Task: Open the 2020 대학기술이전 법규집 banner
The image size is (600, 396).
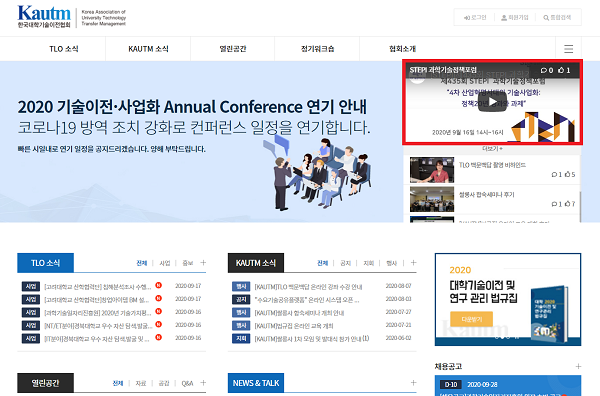Action: [508, 299]
